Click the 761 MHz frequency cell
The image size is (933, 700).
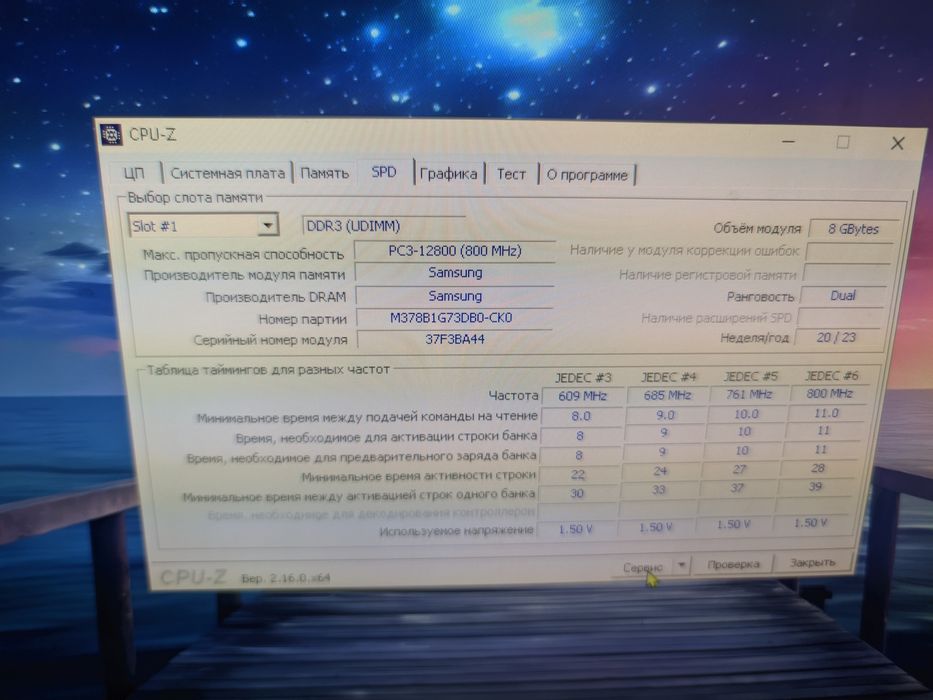[748, 394]
